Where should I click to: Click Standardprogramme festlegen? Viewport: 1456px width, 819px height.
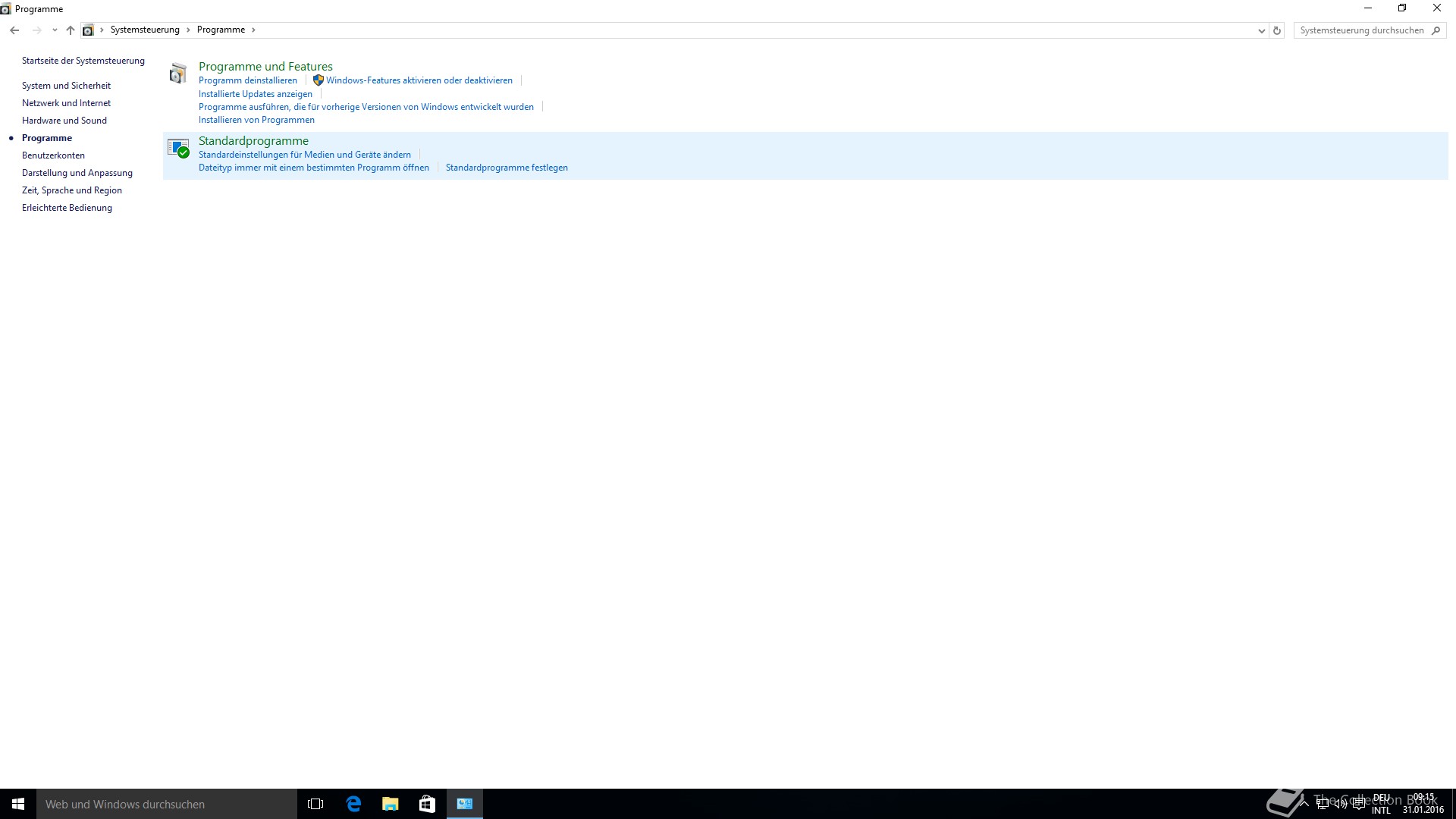point(507,168)
